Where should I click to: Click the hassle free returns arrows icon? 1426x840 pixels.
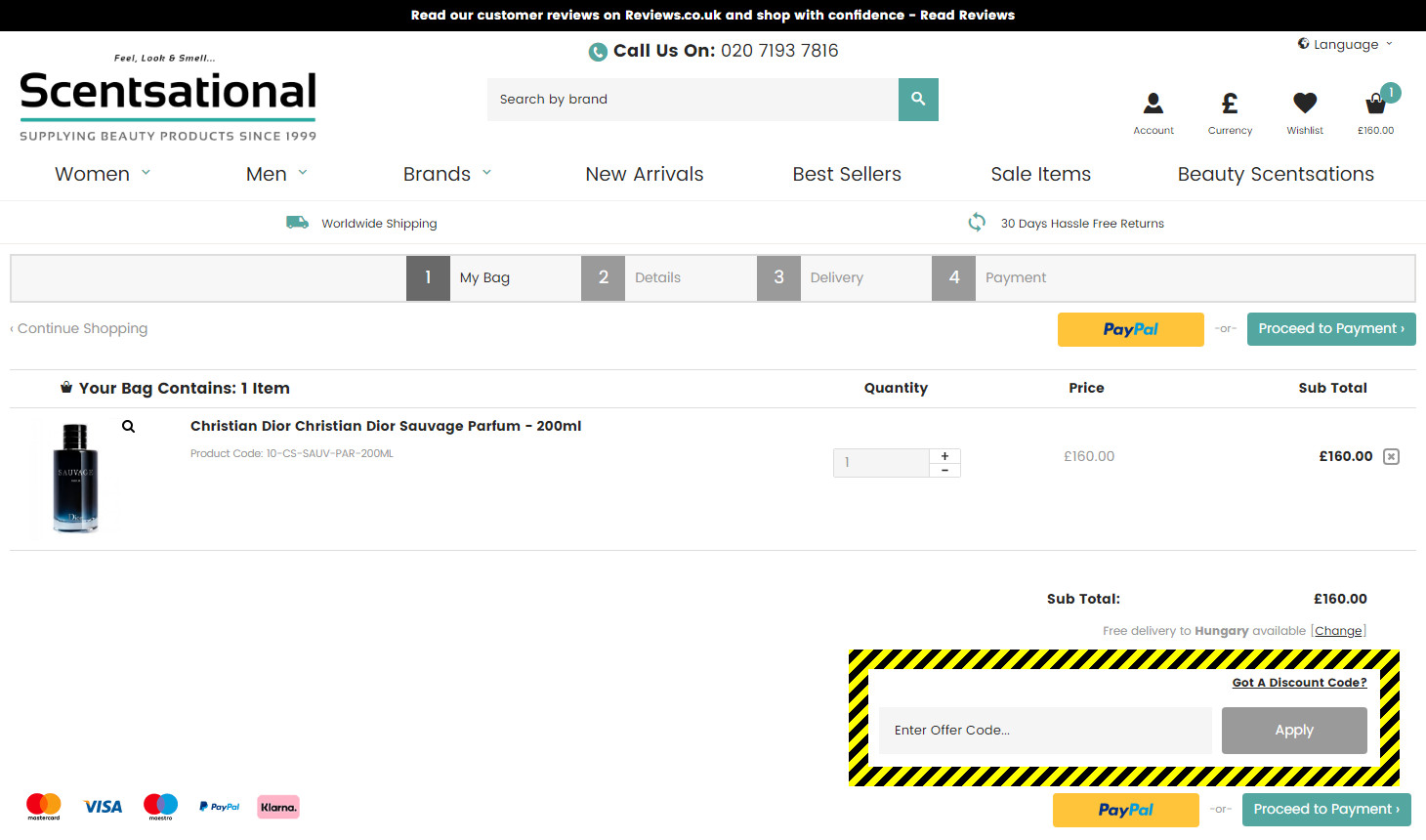[977, 223]
